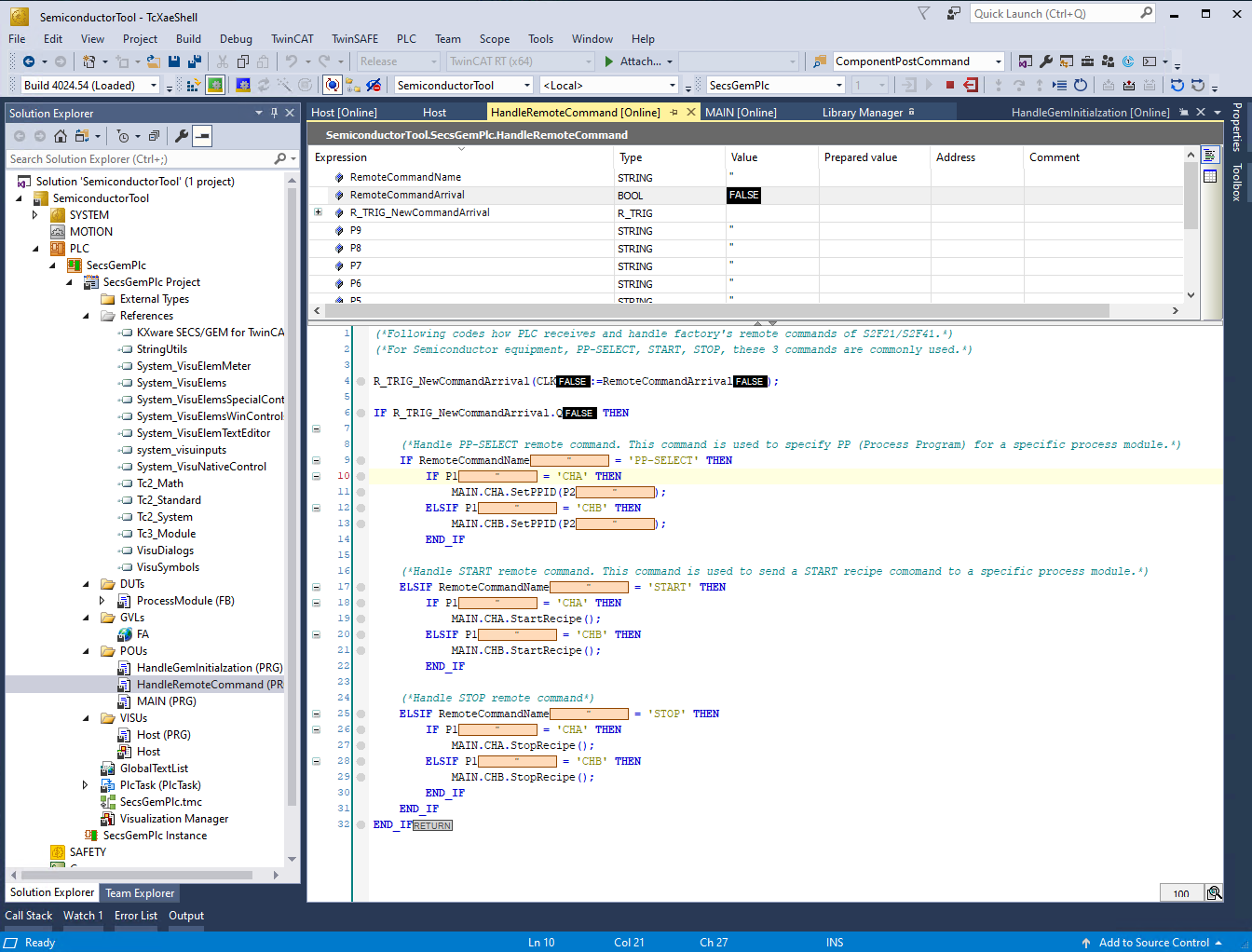Open the Build 4024.54 (Loaded) dropdown
The height and width of the screenshot is (952, 1252).
tap(154, 85)
